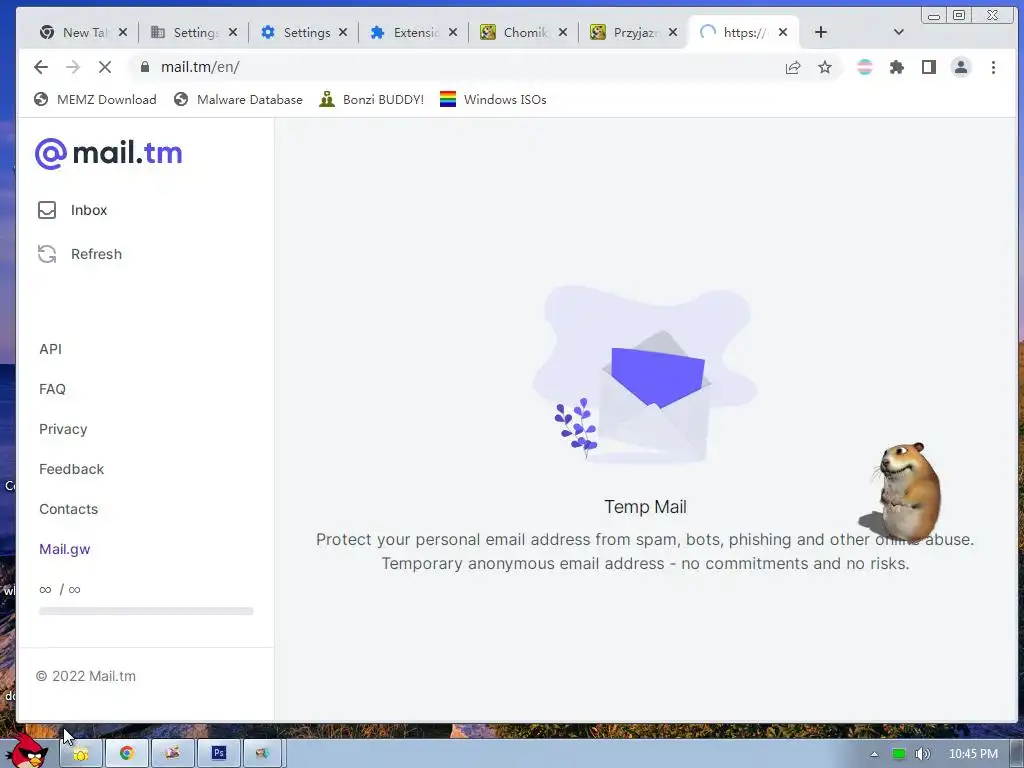Stop loading the page with X button
Screen dimensions: 1024x768
coord(104,67)
